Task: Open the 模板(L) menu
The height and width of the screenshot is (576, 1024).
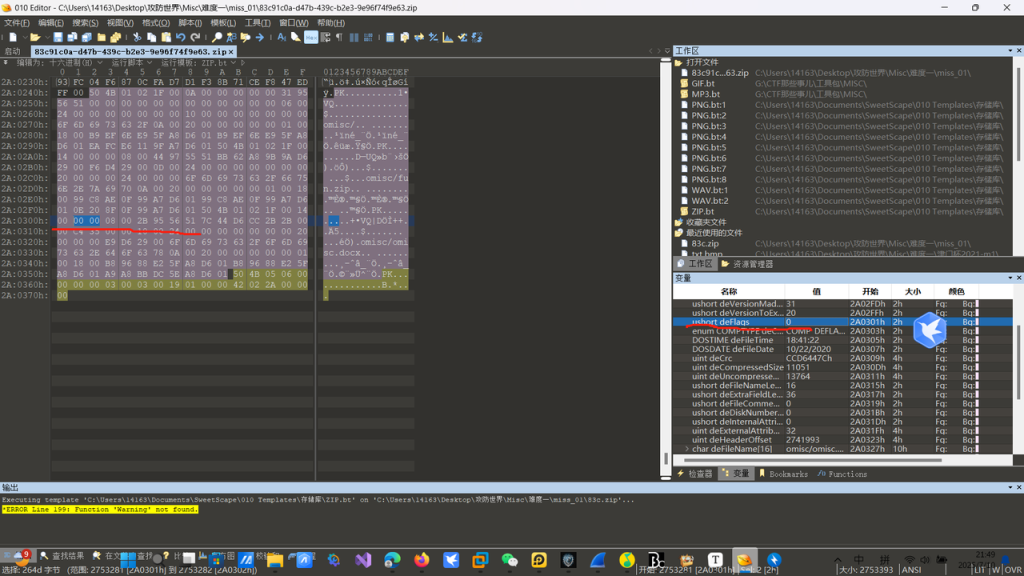Action: click(223, 23)
